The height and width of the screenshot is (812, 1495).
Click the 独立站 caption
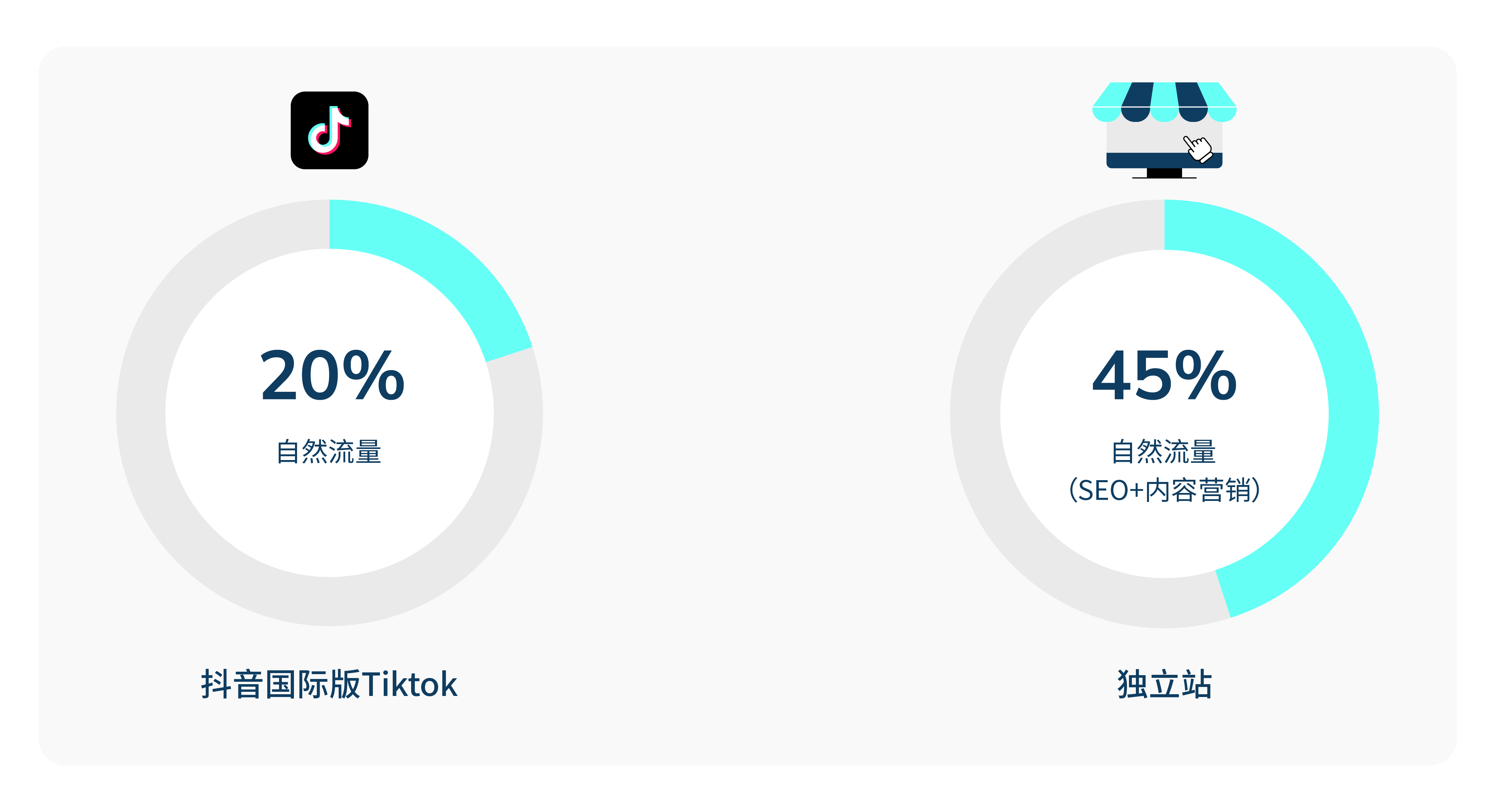tap(1164, 685)
